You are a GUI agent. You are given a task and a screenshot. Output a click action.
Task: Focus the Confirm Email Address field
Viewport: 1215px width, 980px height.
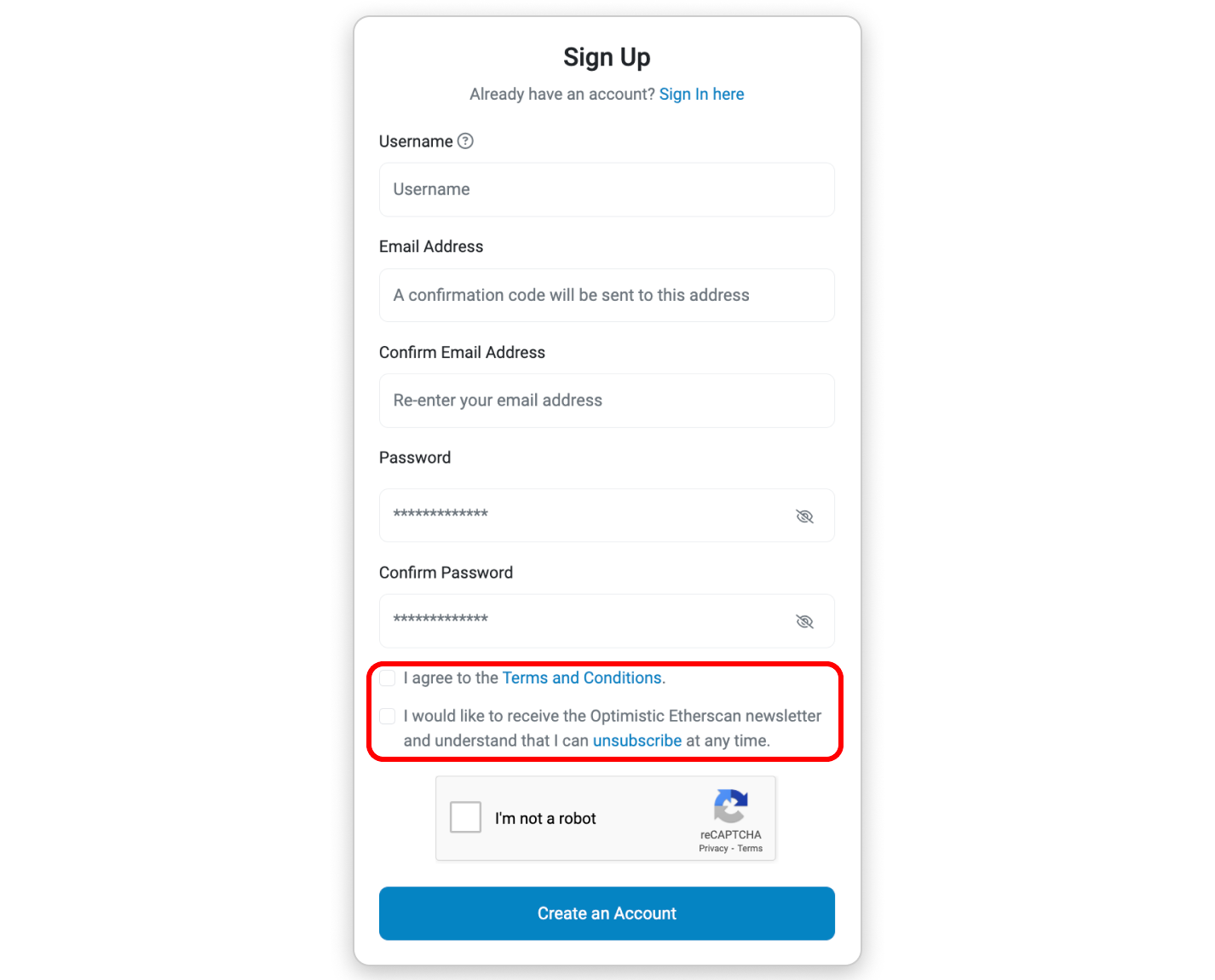(x=607, y=401)
